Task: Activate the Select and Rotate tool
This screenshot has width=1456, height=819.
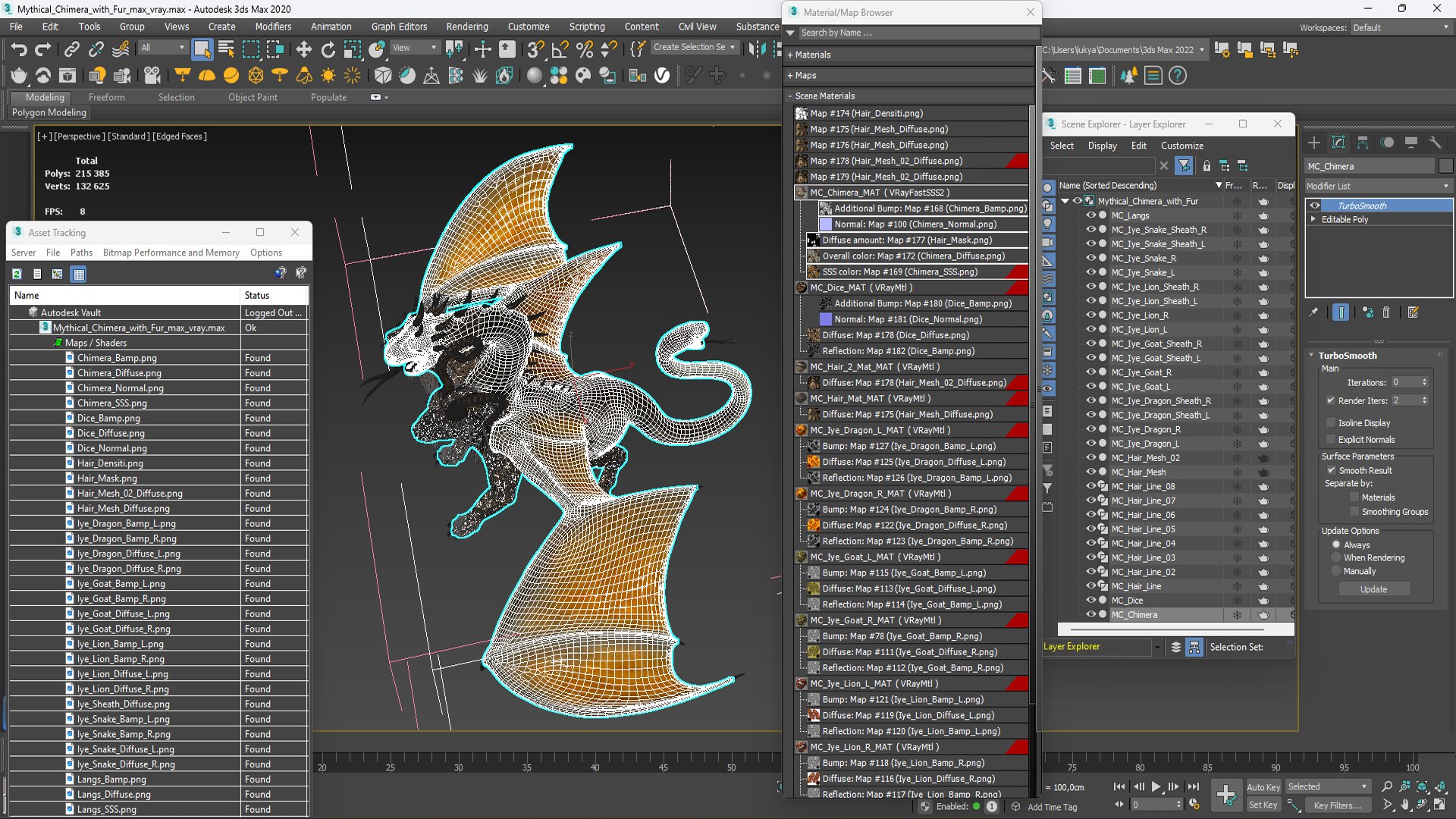Action: click(x=328, y=49)
